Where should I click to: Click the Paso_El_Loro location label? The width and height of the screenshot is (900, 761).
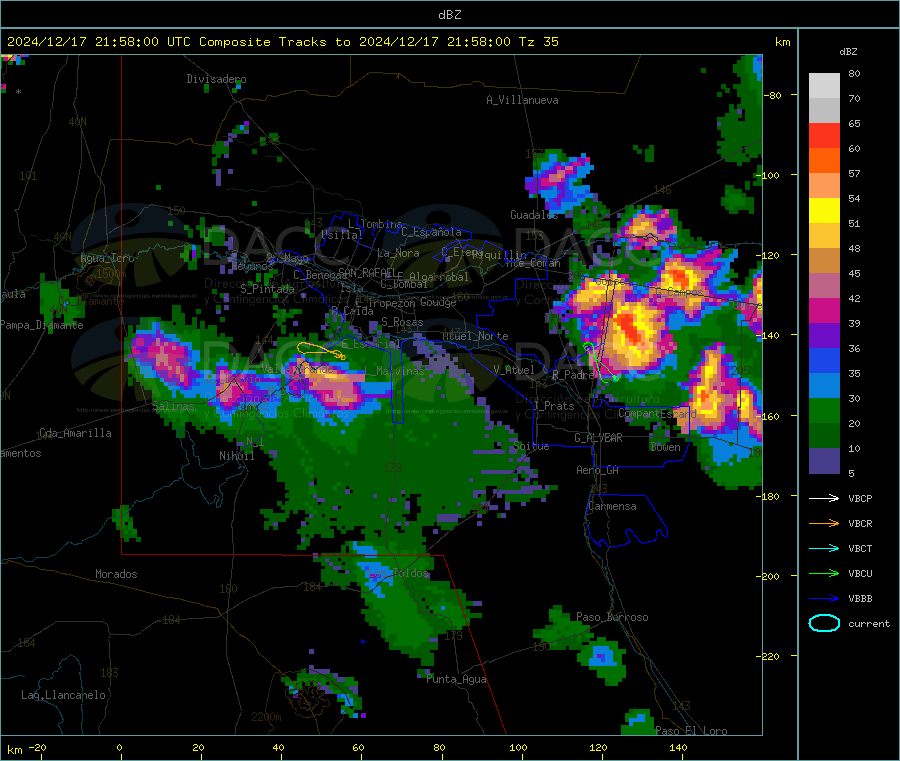pyautogui.click(x=691, y=731)
